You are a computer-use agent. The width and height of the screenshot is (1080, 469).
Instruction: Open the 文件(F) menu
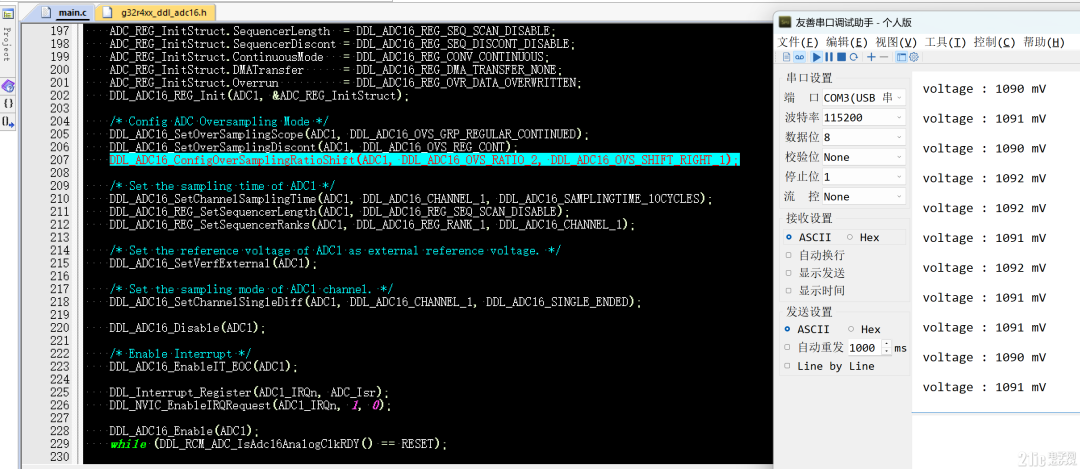tap(798, 42)
